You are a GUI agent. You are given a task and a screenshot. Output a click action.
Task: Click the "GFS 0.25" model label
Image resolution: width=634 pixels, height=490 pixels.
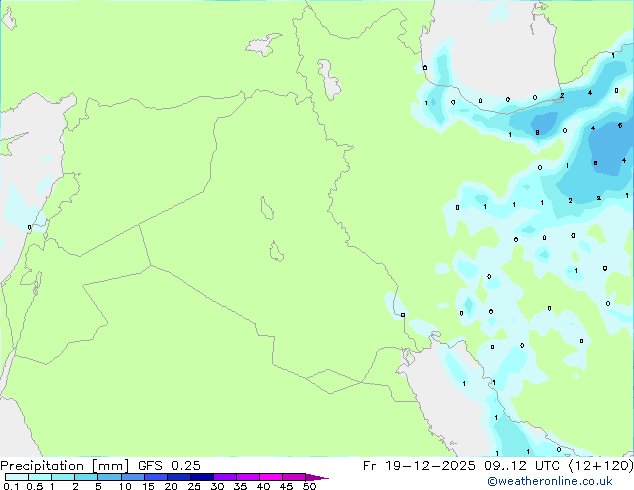click(x=169, y=465)
